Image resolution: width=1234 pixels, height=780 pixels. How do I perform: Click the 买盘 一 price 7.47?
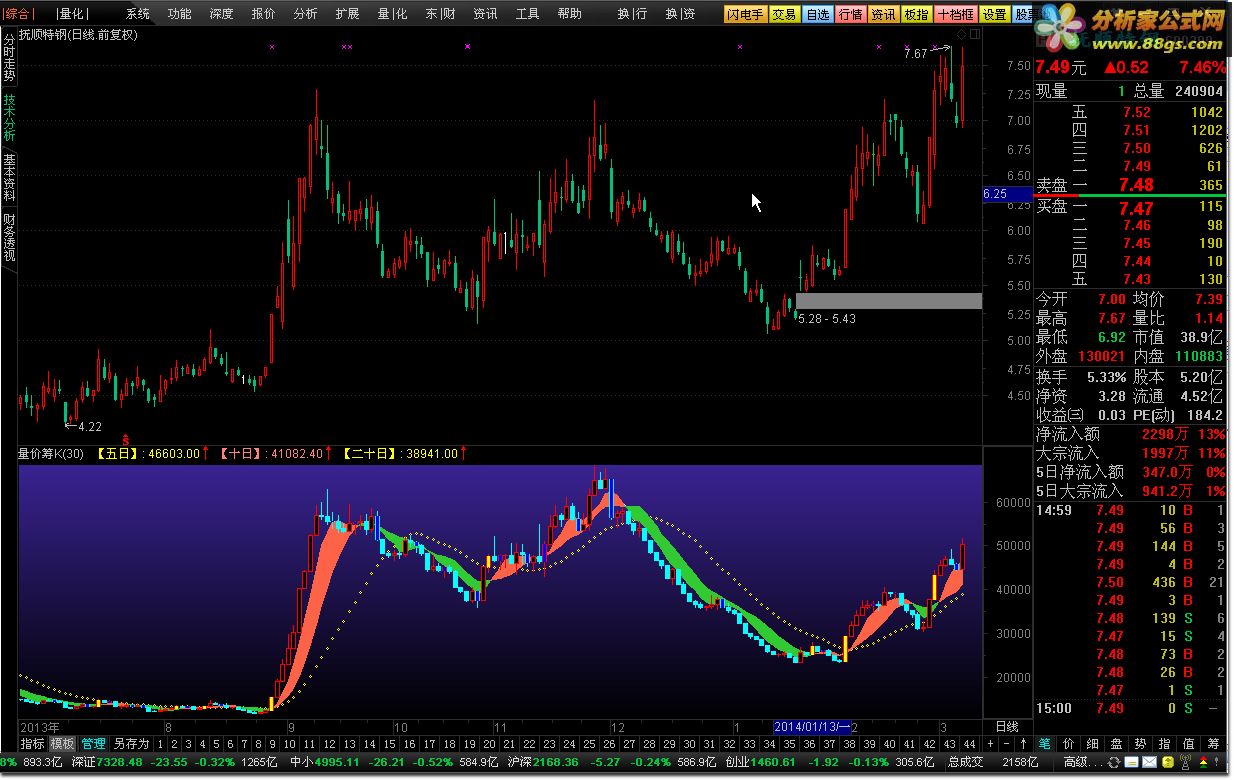(1136, 208)
